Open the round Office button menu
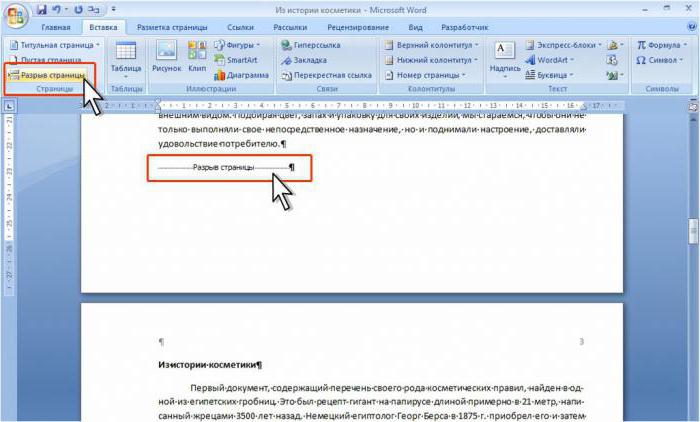 [x=16, y=16]
